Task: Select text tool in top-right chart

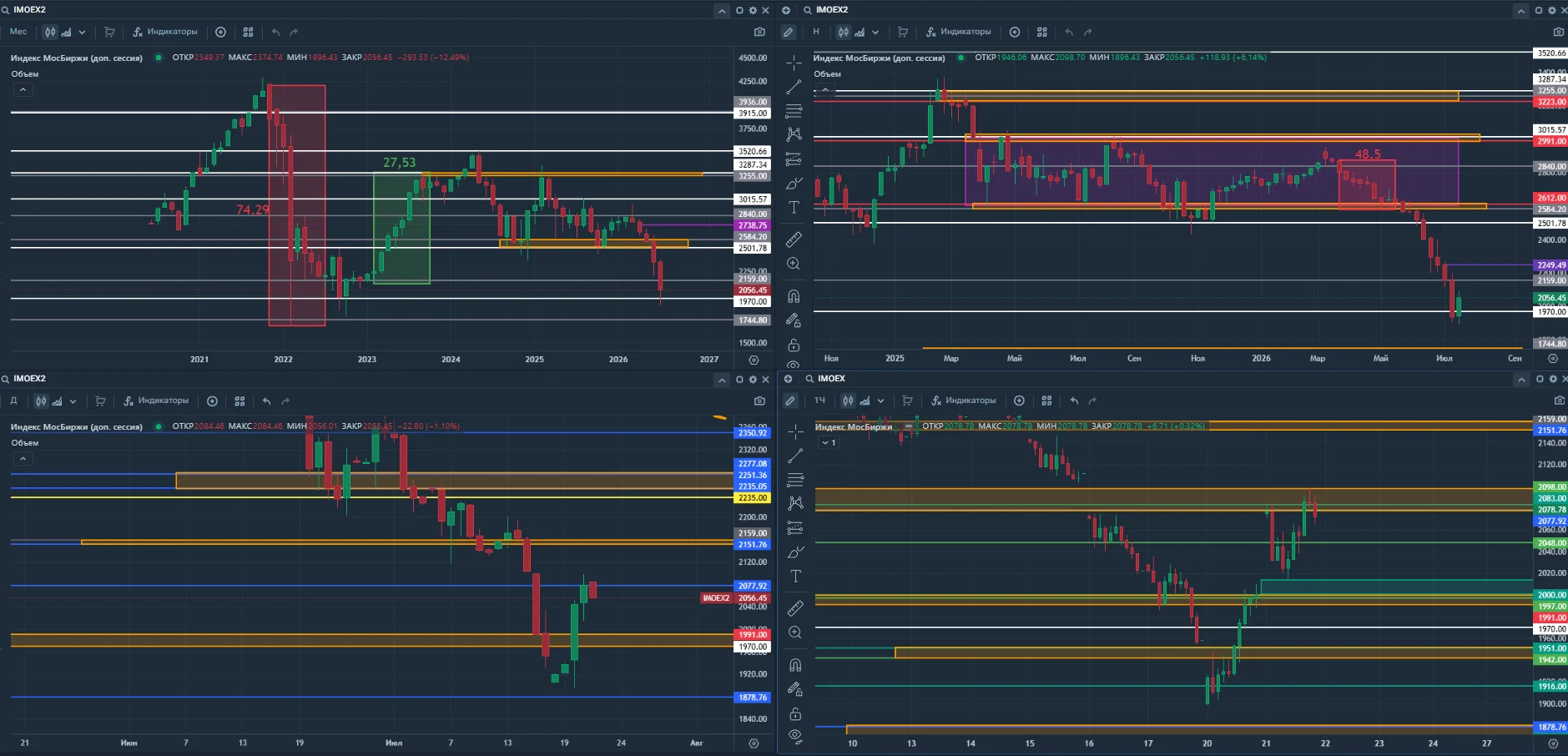Action: pyautogui.click(x=794, y=207)
